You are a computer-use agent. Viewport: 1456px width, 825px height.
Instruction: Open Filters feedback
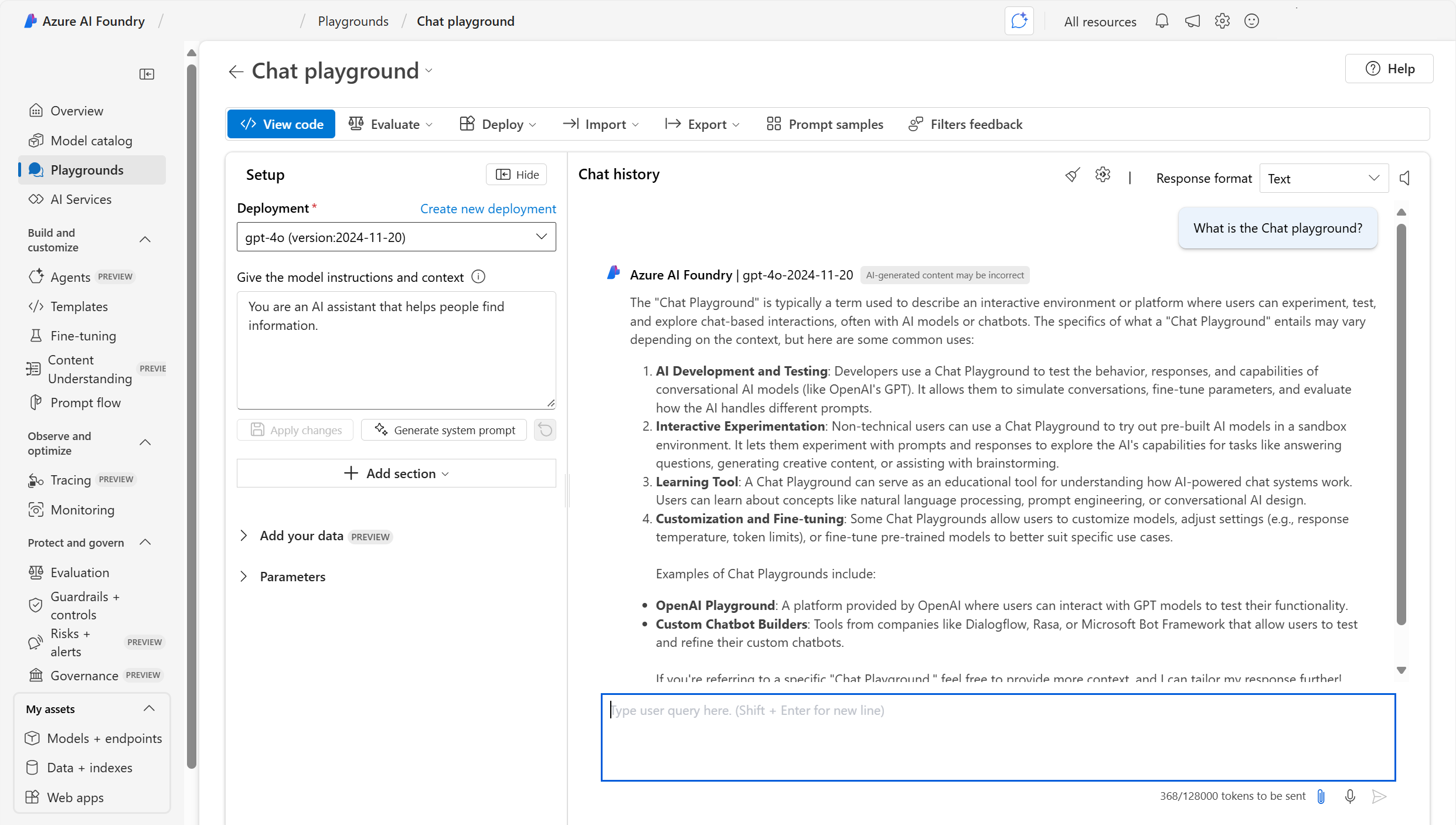click(965, 124)
